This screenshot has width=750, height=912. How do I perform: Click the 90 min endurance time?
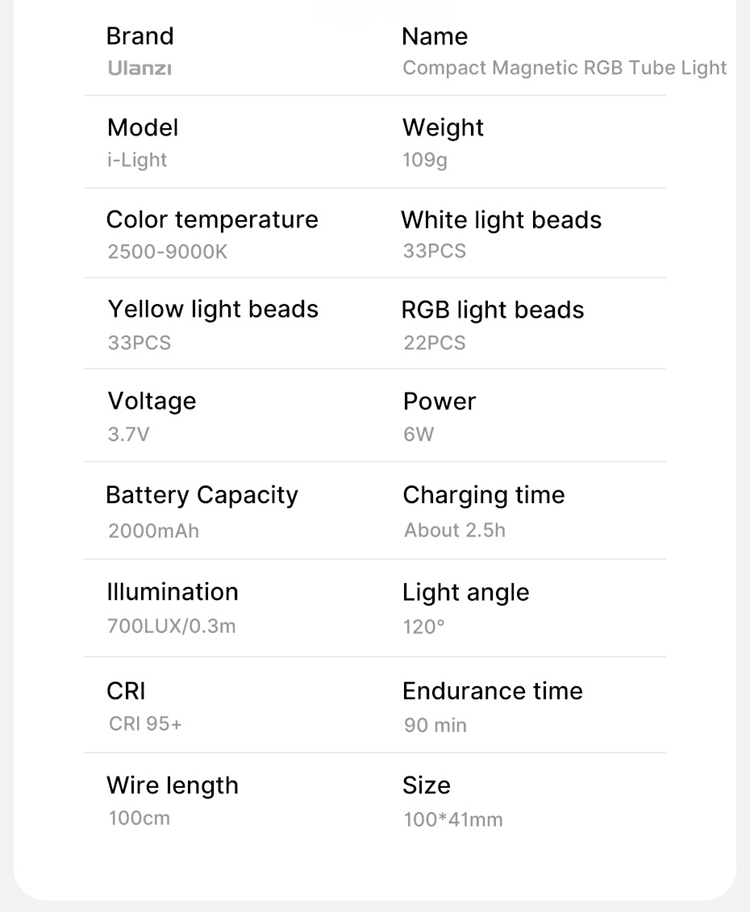click(x=435, y=725)
